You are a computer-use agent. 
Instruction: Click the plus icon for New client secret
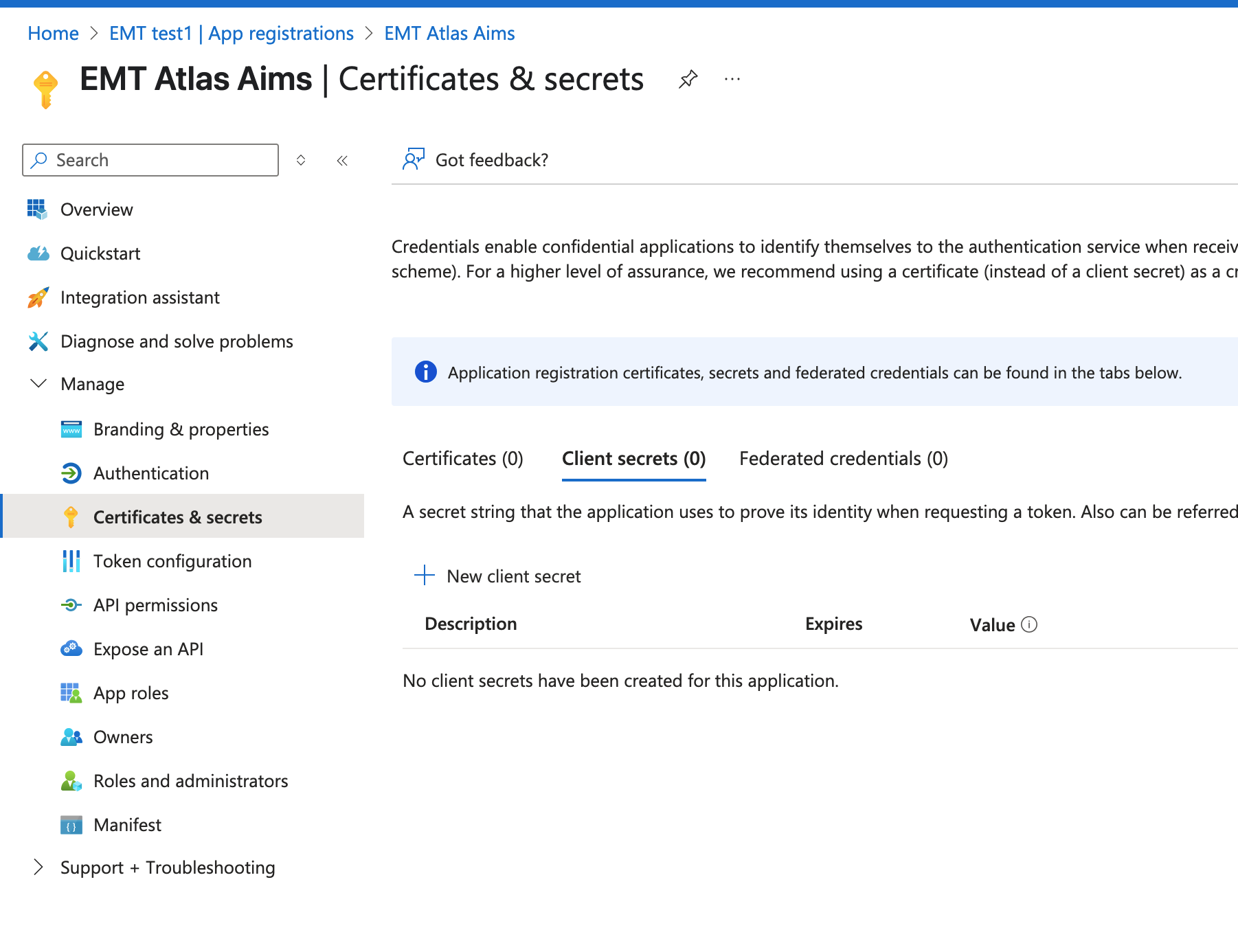click(x=425, y=576)
